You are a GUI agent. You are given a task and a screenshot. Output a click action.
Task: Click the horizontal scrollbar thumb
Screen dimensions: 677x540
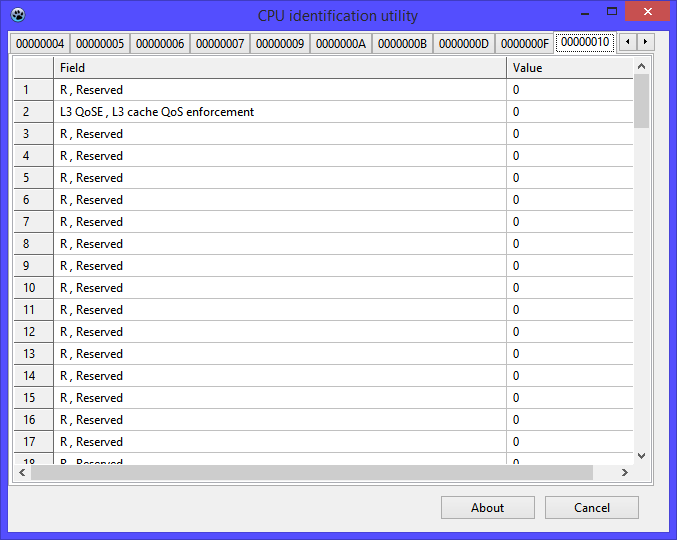[x=312, y=473]
